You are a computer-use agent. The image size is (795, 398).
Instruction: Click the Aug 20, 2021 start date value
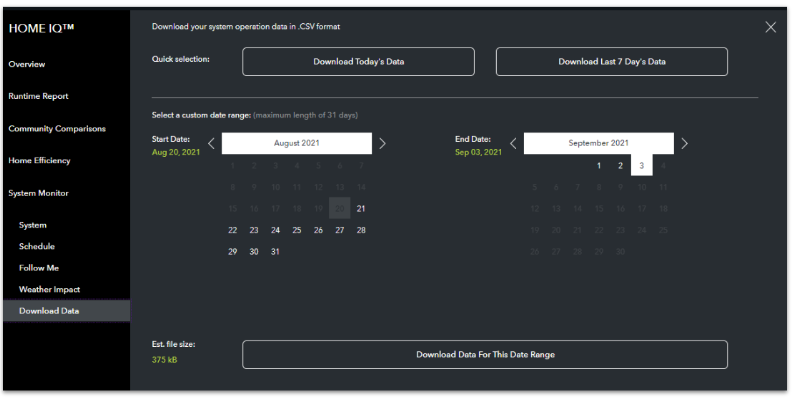tap(176, 152)
